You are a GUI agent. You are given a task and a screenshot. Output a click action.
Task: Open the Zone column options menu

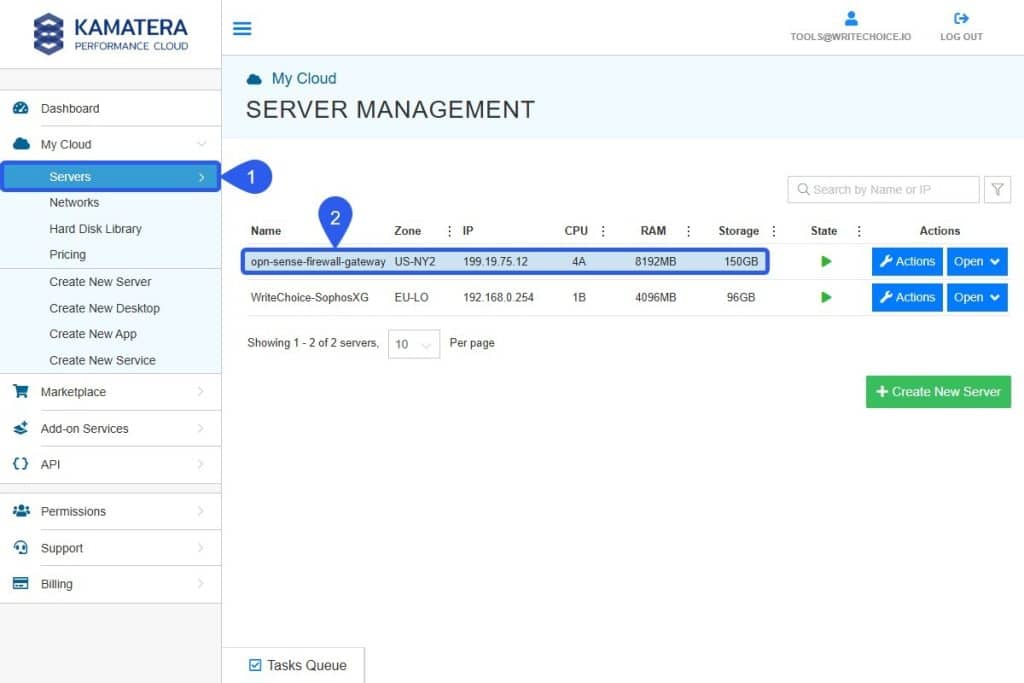coord(449,231)
